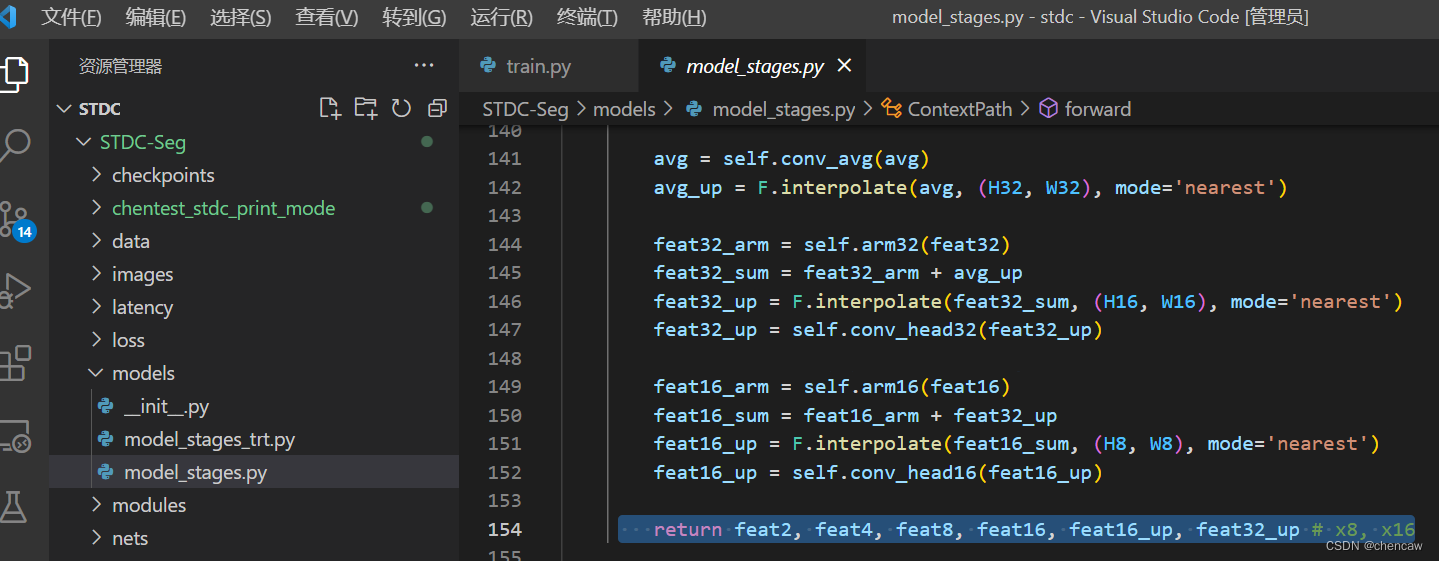Screen dimensions: 1439x561
Task: Open the Extensions view
Action: [x=14, y=362]
